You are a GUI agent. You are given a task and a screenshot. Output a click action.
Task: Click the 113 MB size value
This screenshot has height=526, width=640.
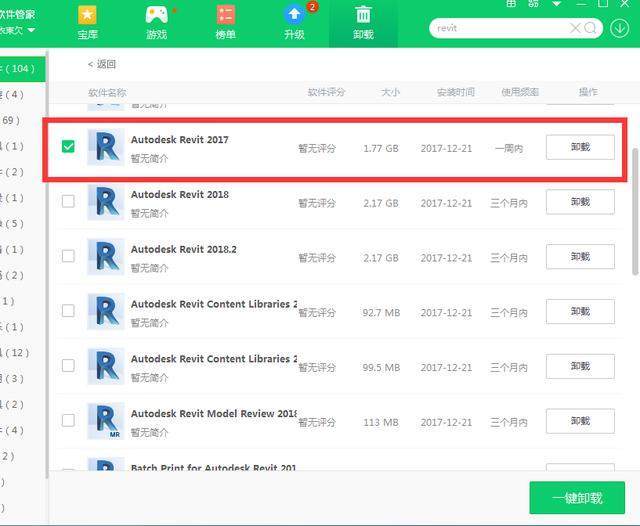point(381,422)
